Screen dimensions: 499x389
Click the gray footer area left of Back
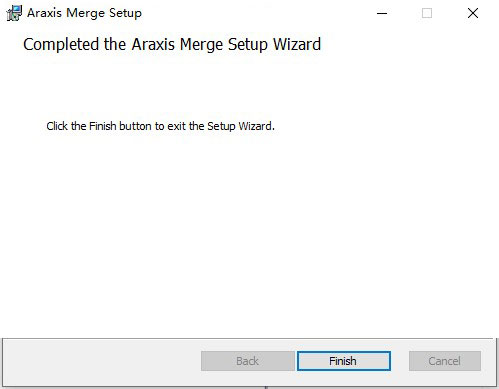pyautogui.click(x=102, y=361)
